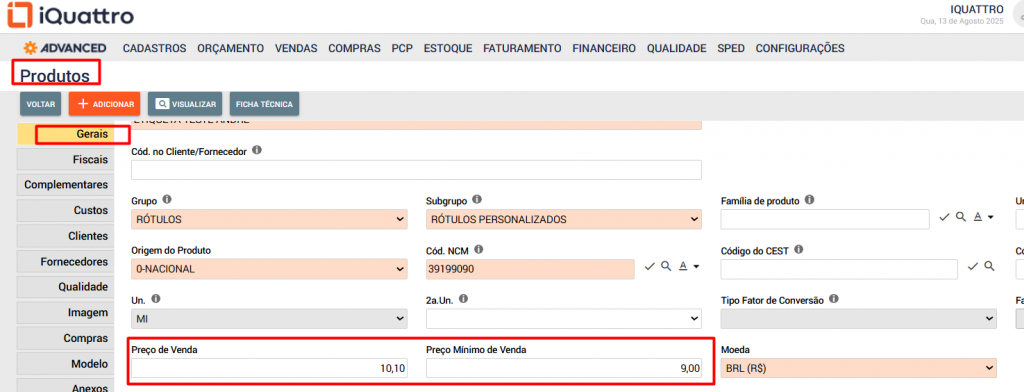Switch to the Qualidade side tab
Screen dimensions: 1024x392
click(65, 287)
